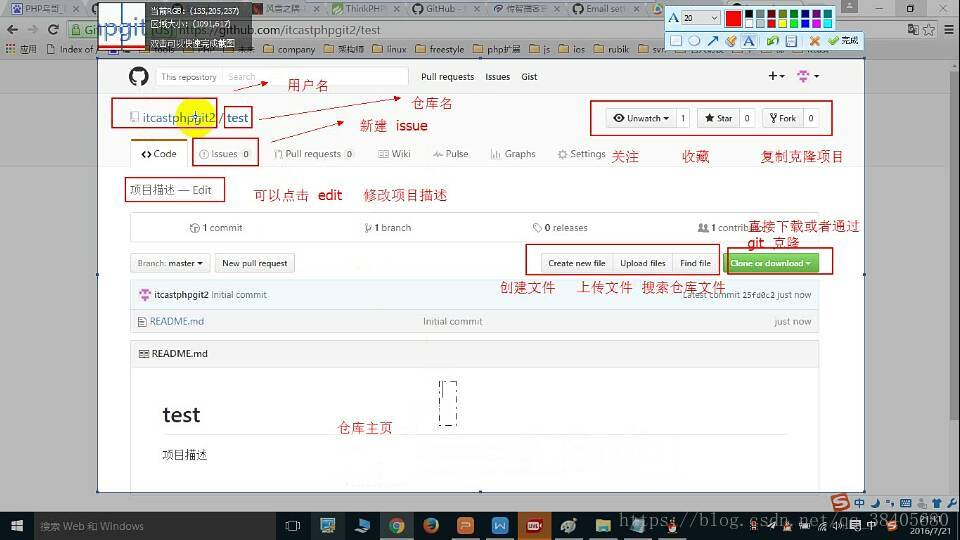
Task: Open the Windows Start menu
Action: [17, 526]
